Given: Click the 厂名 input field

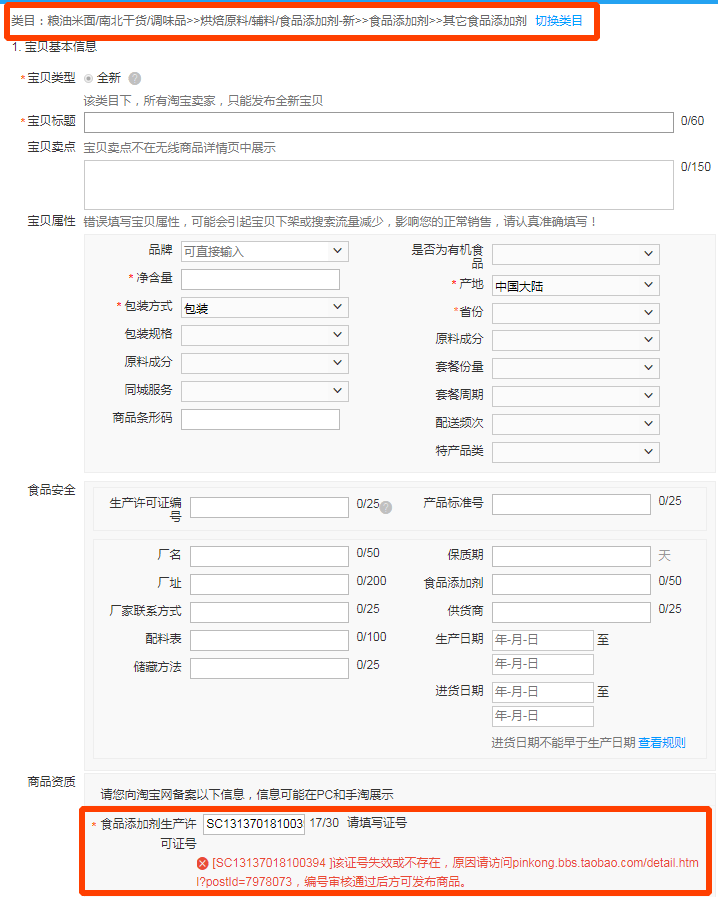Looking at the screenshot, I should coord(269,557).
